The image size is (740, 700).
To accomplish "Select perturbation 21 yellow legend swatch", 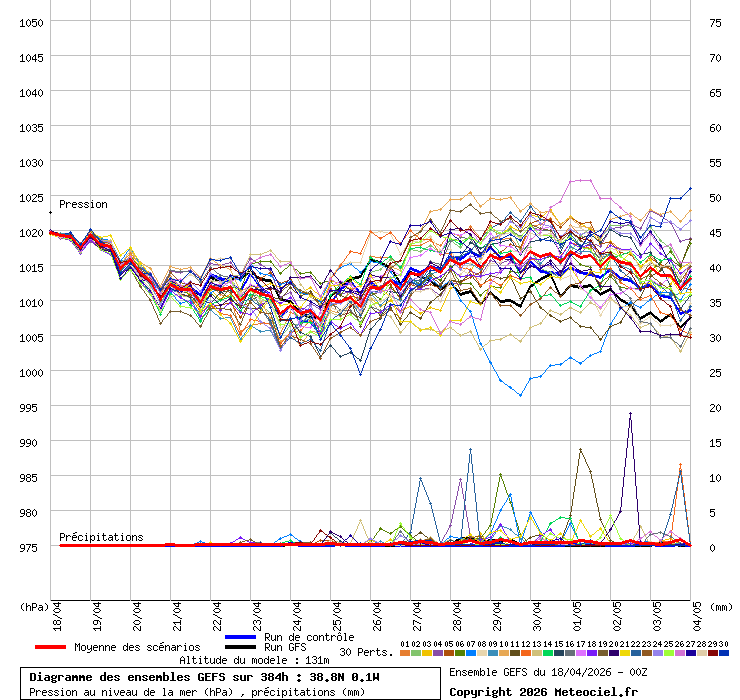I will click(x=624, y=652).
